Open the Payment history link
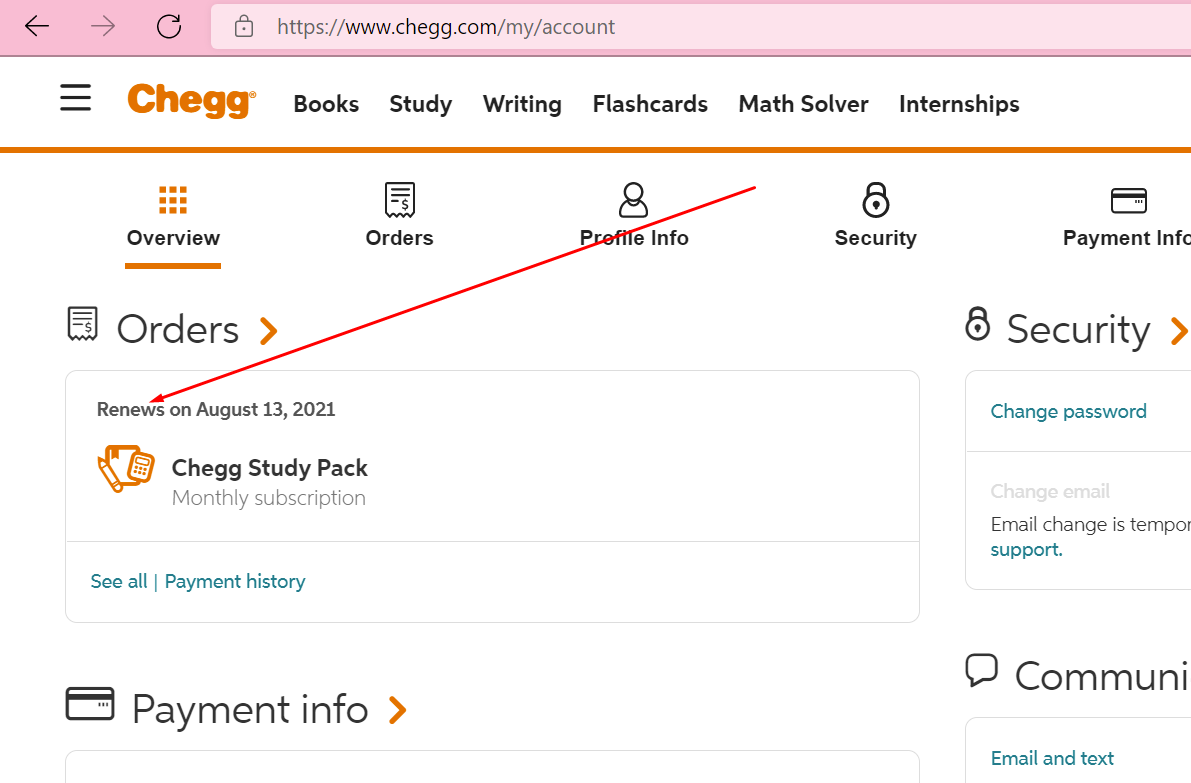The width and height of the screenshot is (1191, 783). 235,581
